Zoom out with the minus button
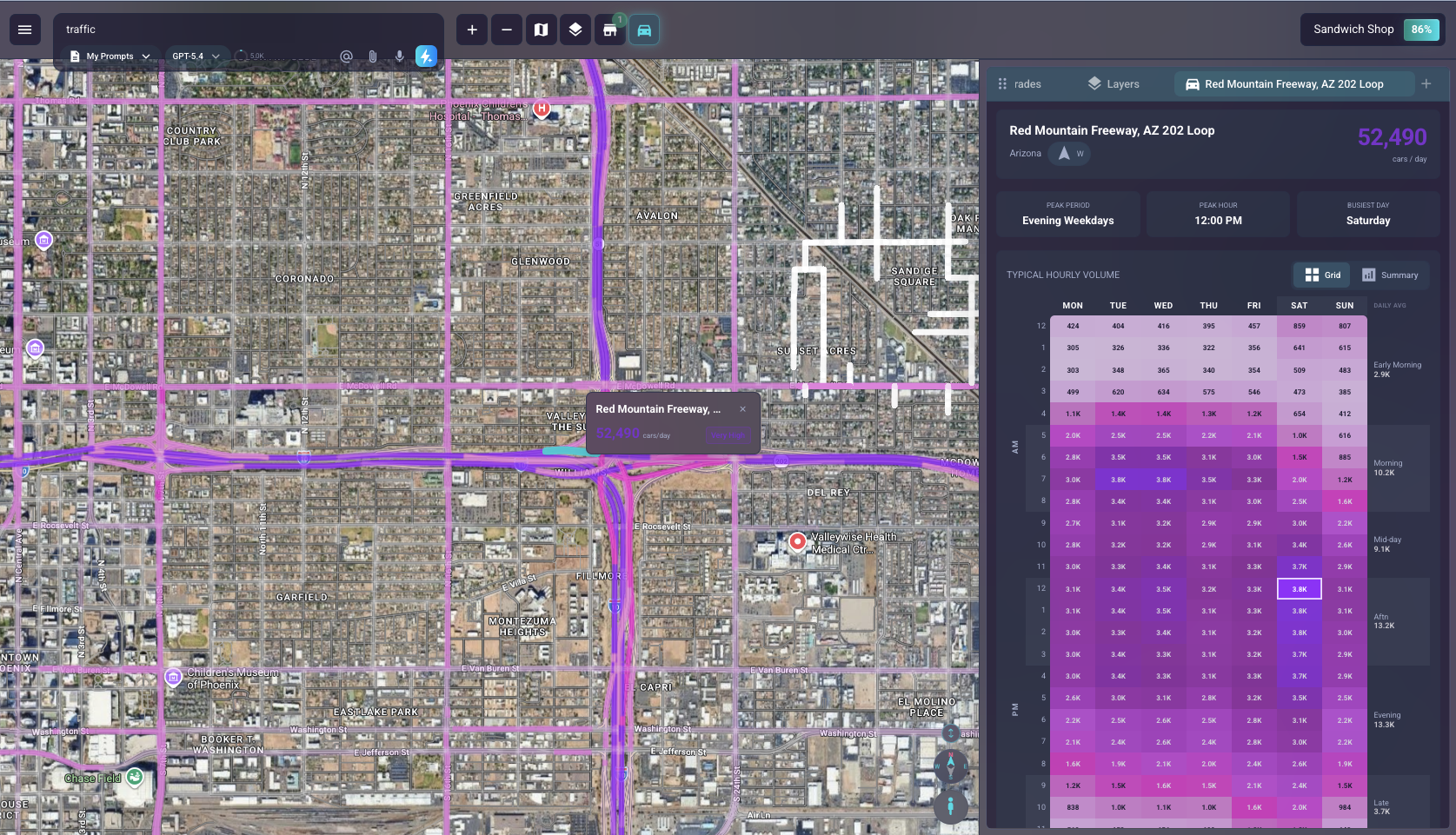 tap(507, 30)
